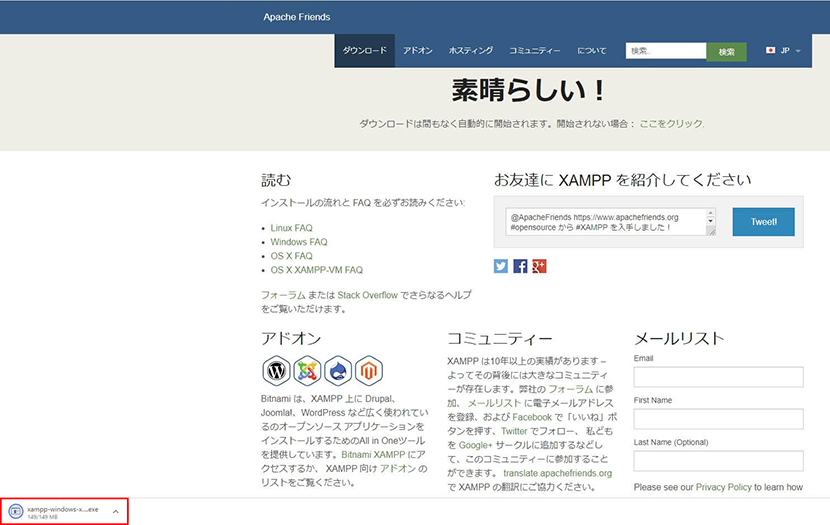The height and width of the screenshot is (525, 830).
Task: Click the green 検索 search button
Action: coord(726,51)
